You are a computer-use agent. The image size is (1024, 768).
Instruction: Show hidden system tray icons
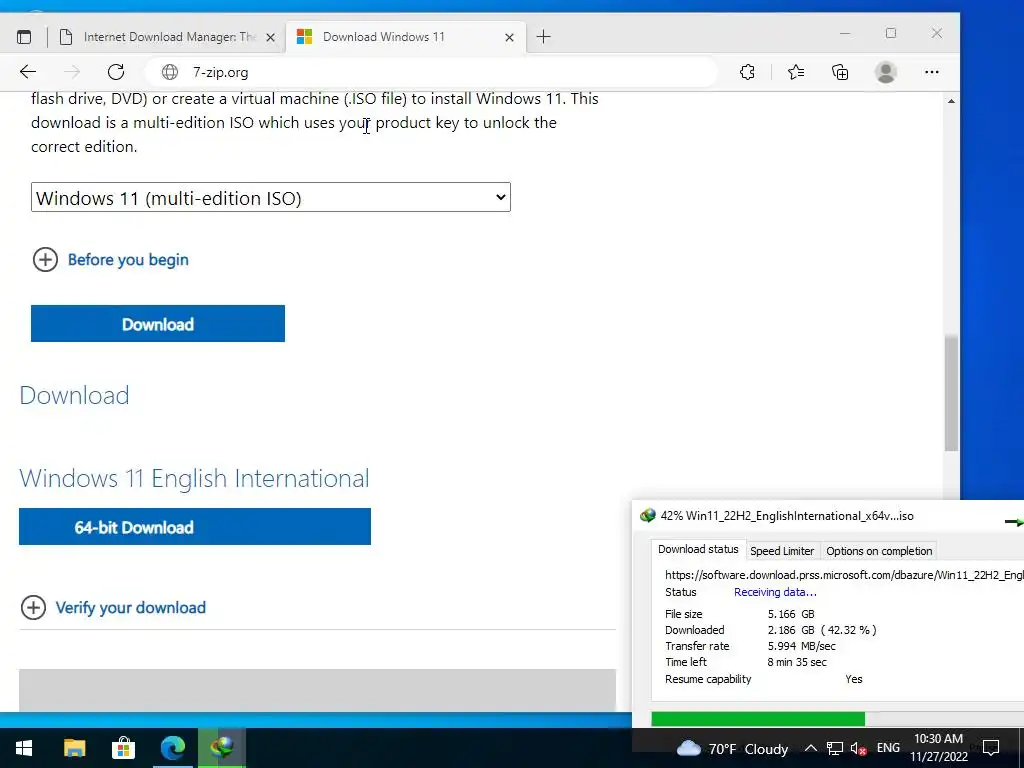810,748
